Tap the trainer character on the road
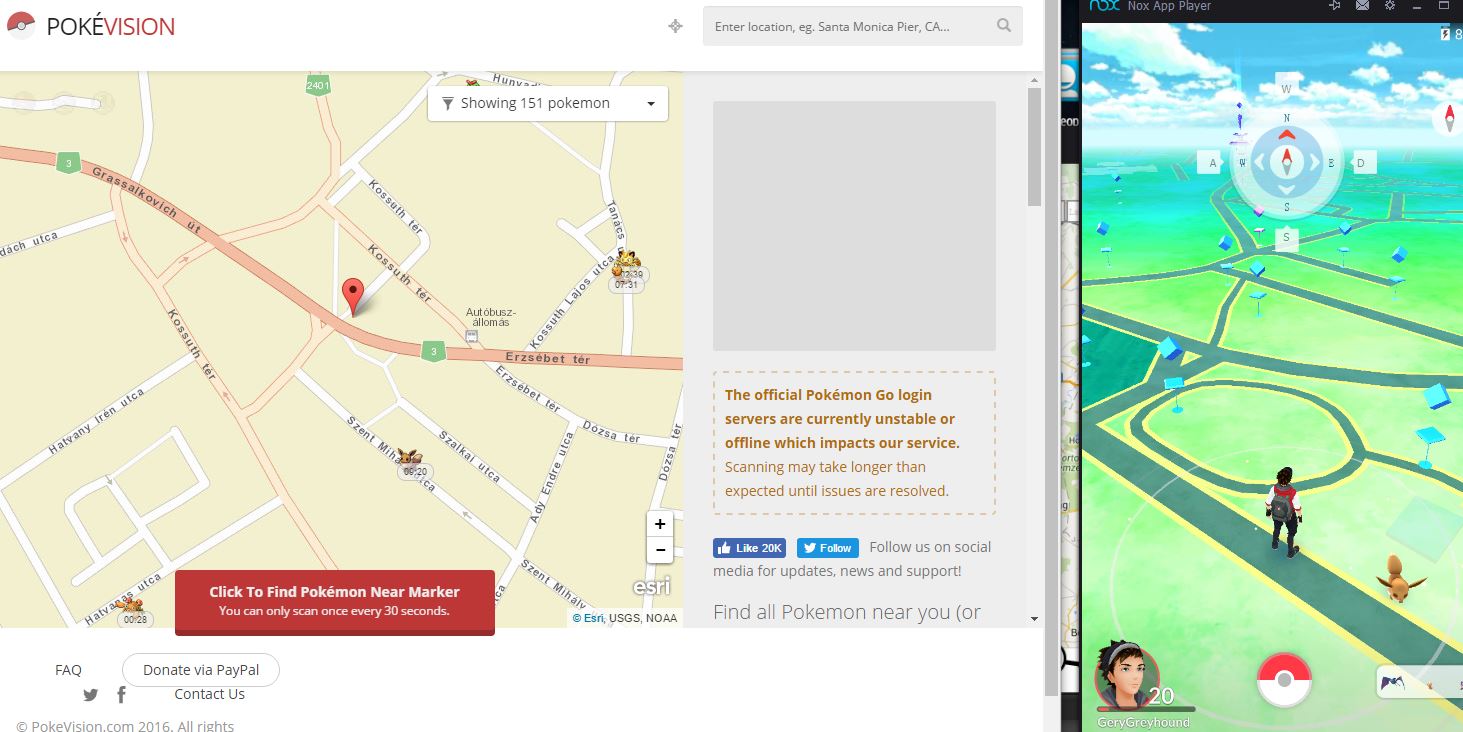 point(1282,511)
